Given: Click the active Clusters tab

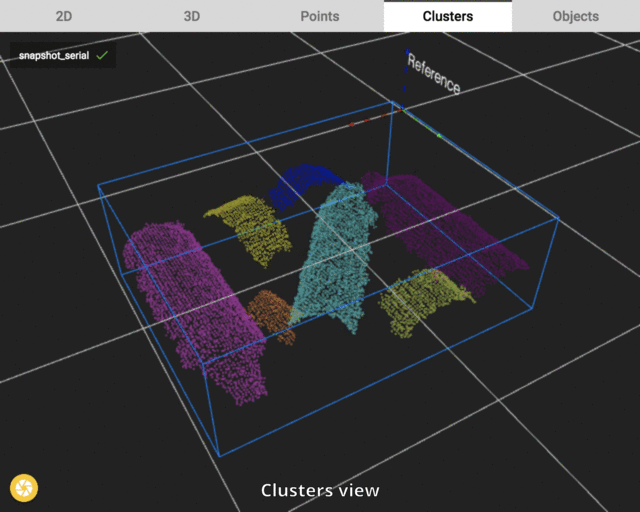Looking at the screenshot, I should [448, 16].
